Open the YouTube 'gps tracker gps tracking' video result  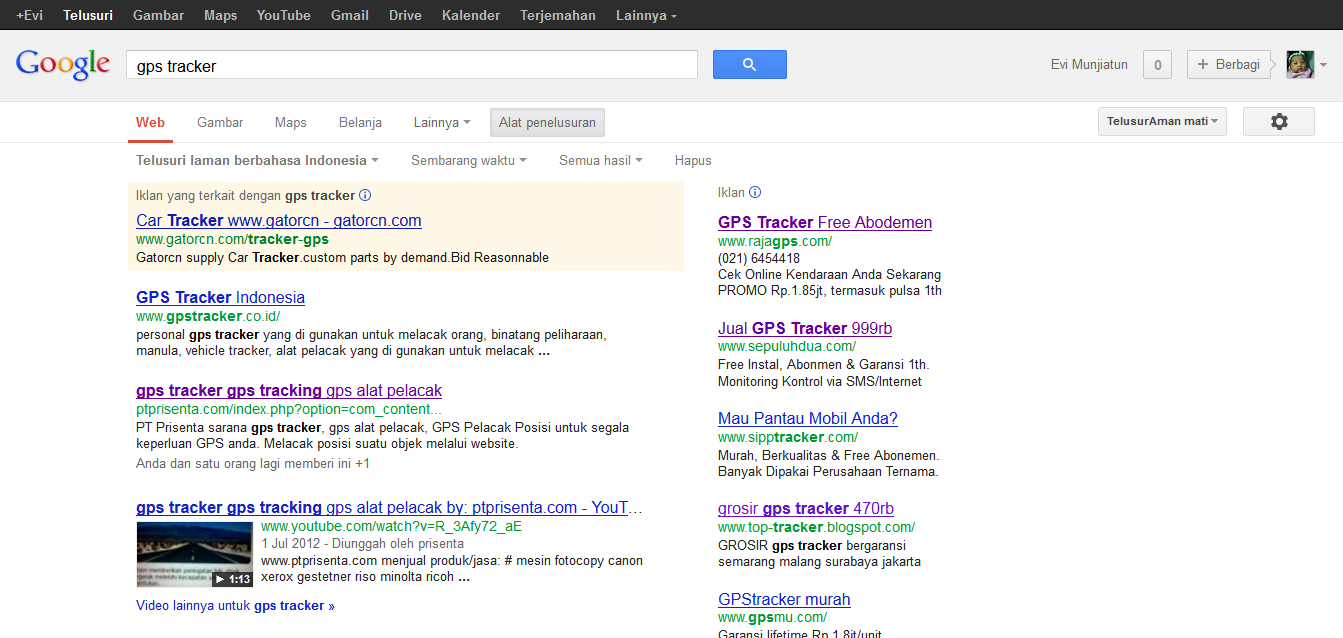[389, 507]
